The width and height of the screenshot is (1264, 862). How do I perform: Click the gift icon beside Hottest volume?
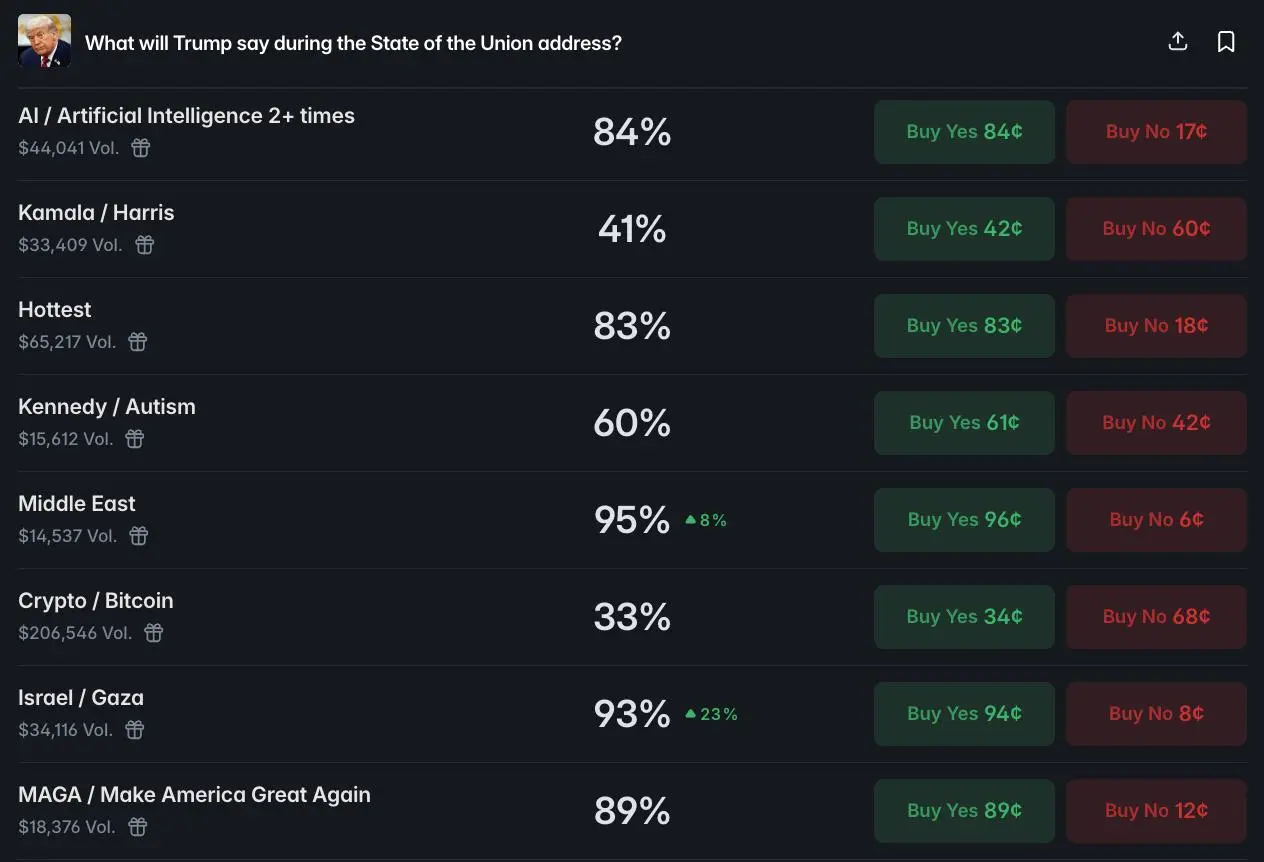[138, 342]
